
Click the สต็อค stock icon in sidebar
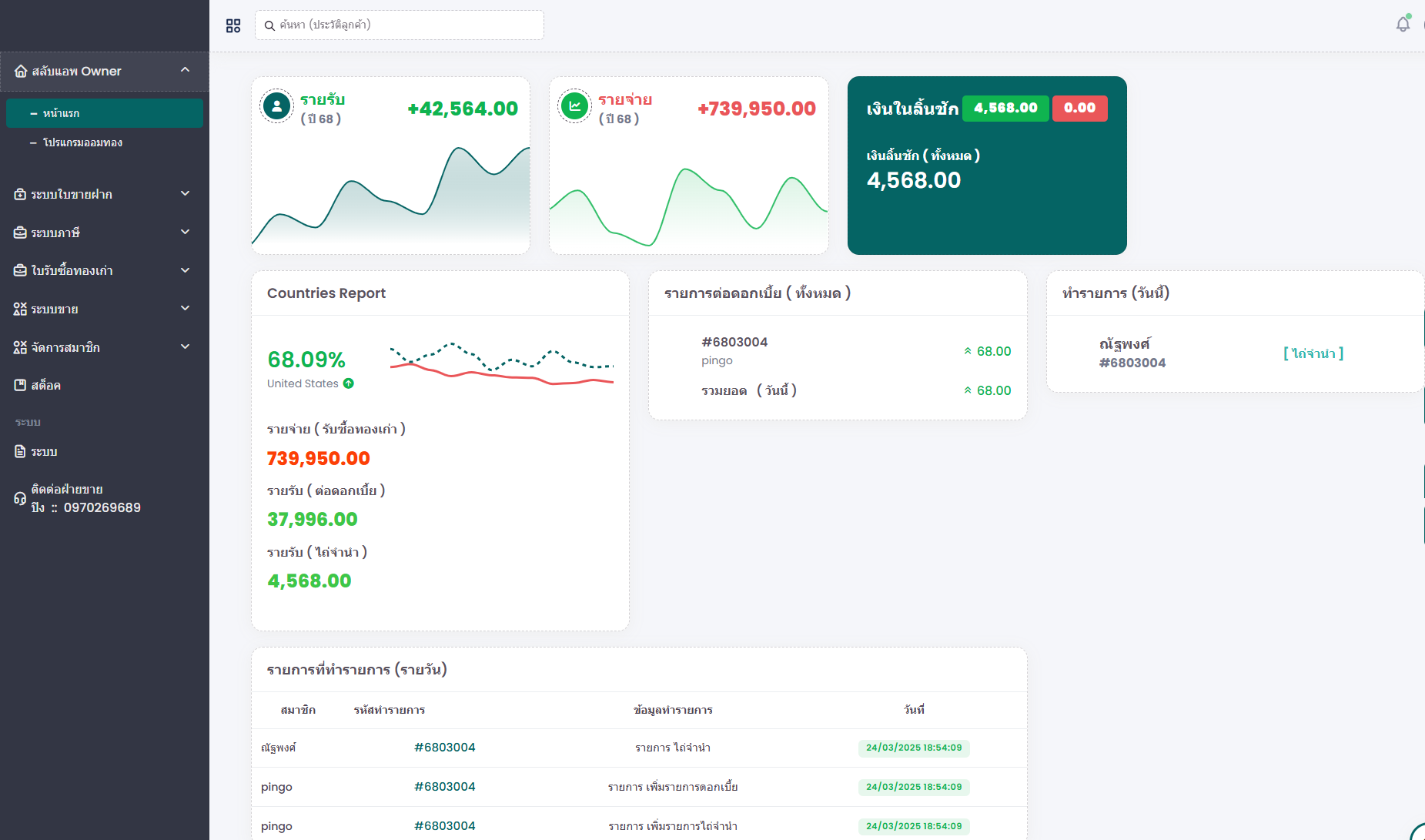pyautogui.click(x=20, y=385)
